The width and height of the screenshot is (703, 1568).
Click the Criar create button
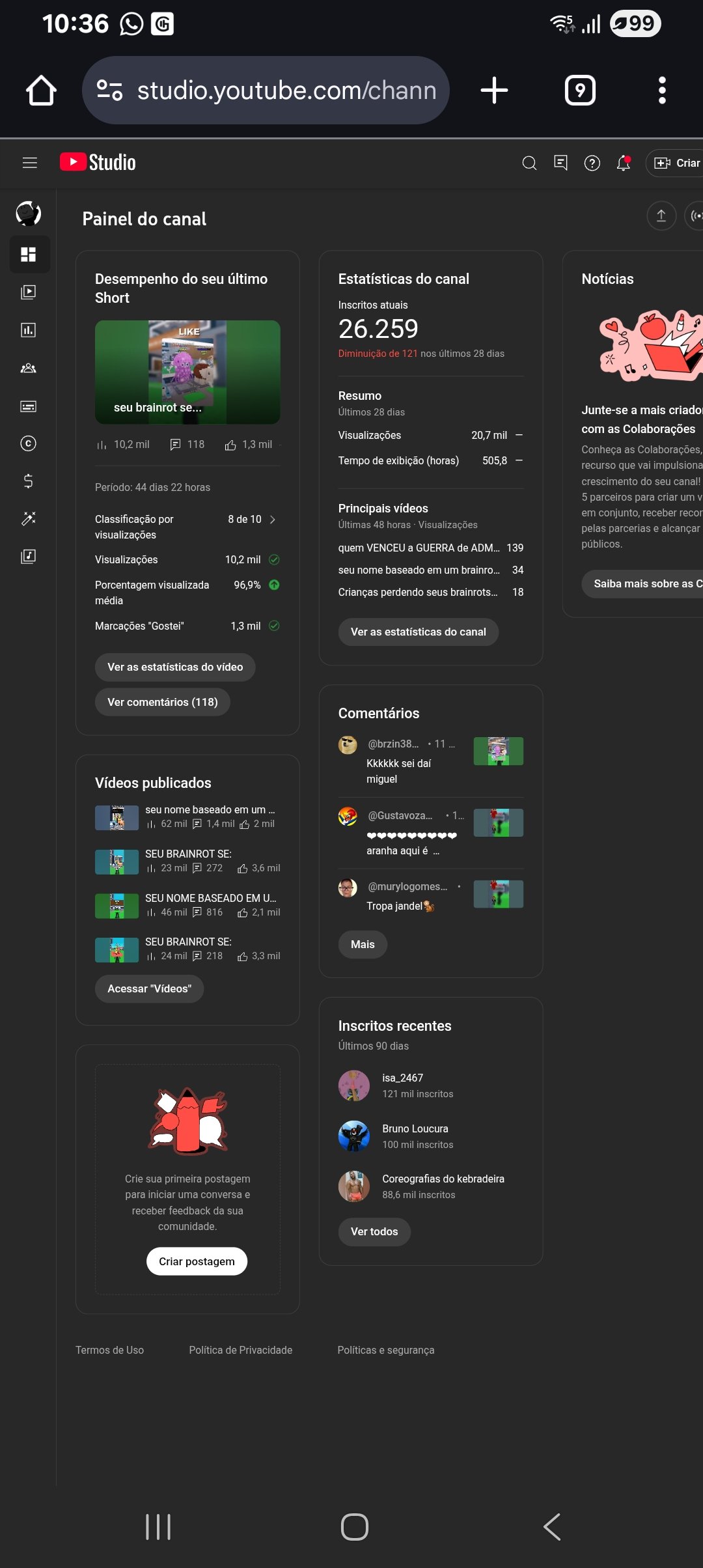click(675, 163)
